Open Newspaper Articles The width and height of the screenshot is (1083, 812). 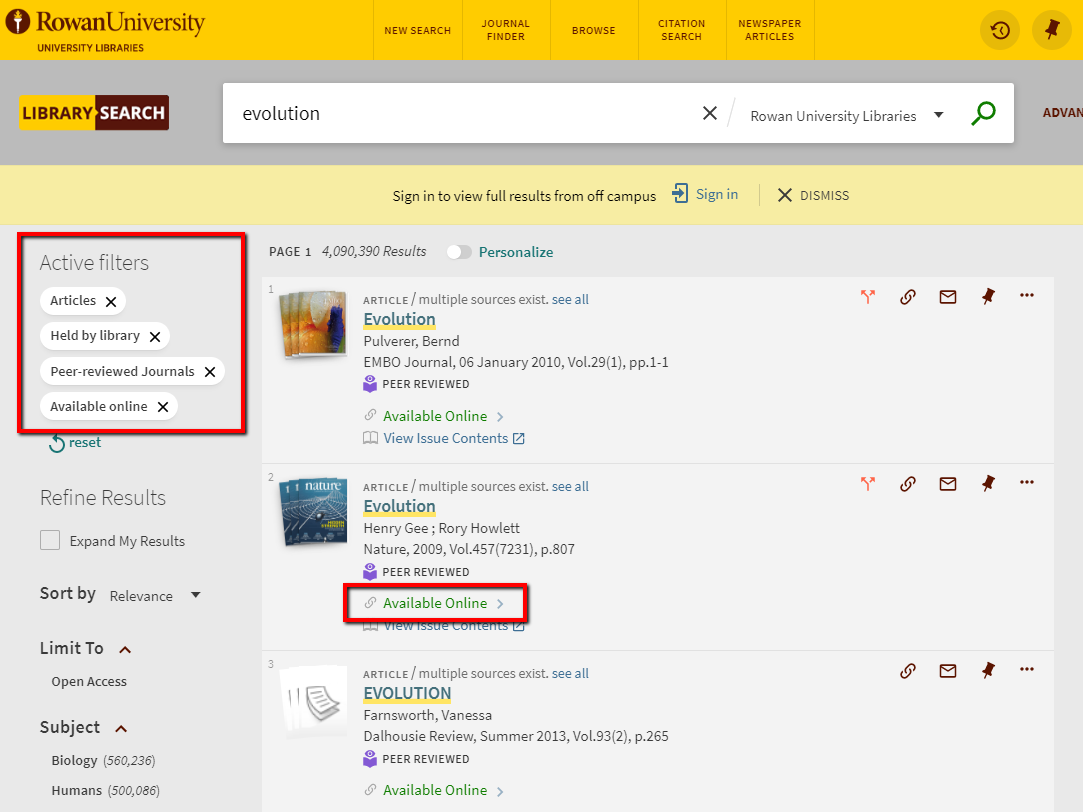click(x=769, y=30)
